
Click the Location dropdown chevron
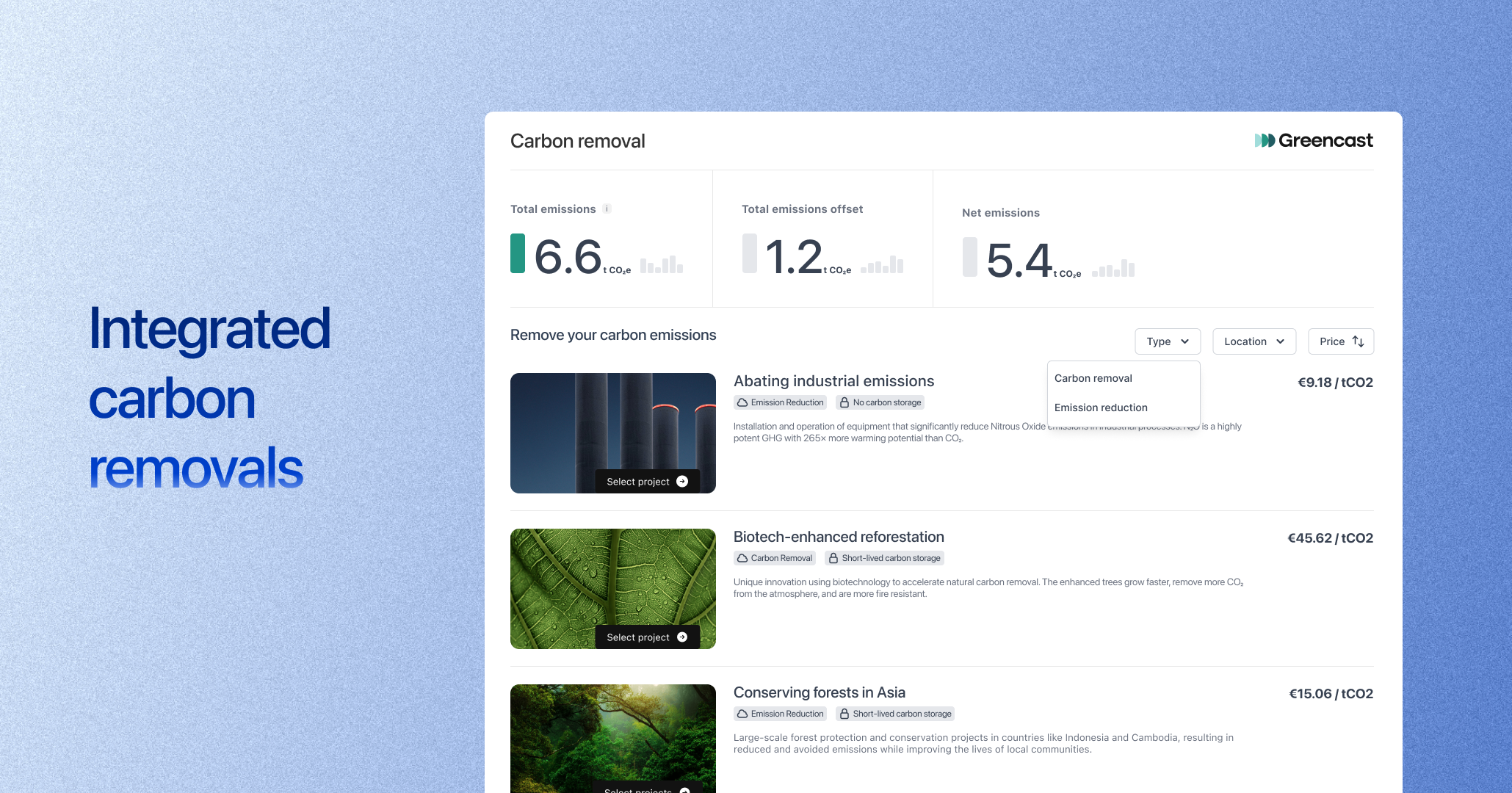[x=1280, y=341]
